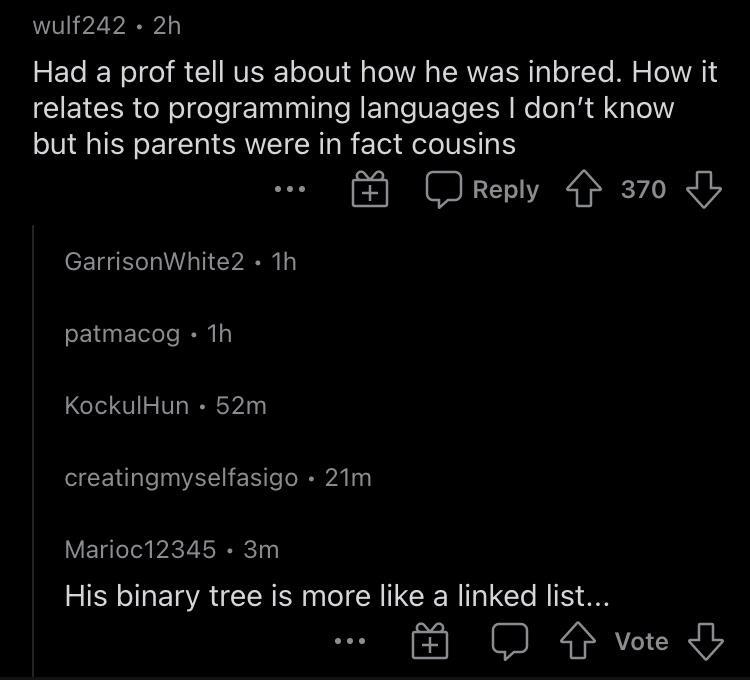Open more options on Marioc12345's comment

pos(350,642)
